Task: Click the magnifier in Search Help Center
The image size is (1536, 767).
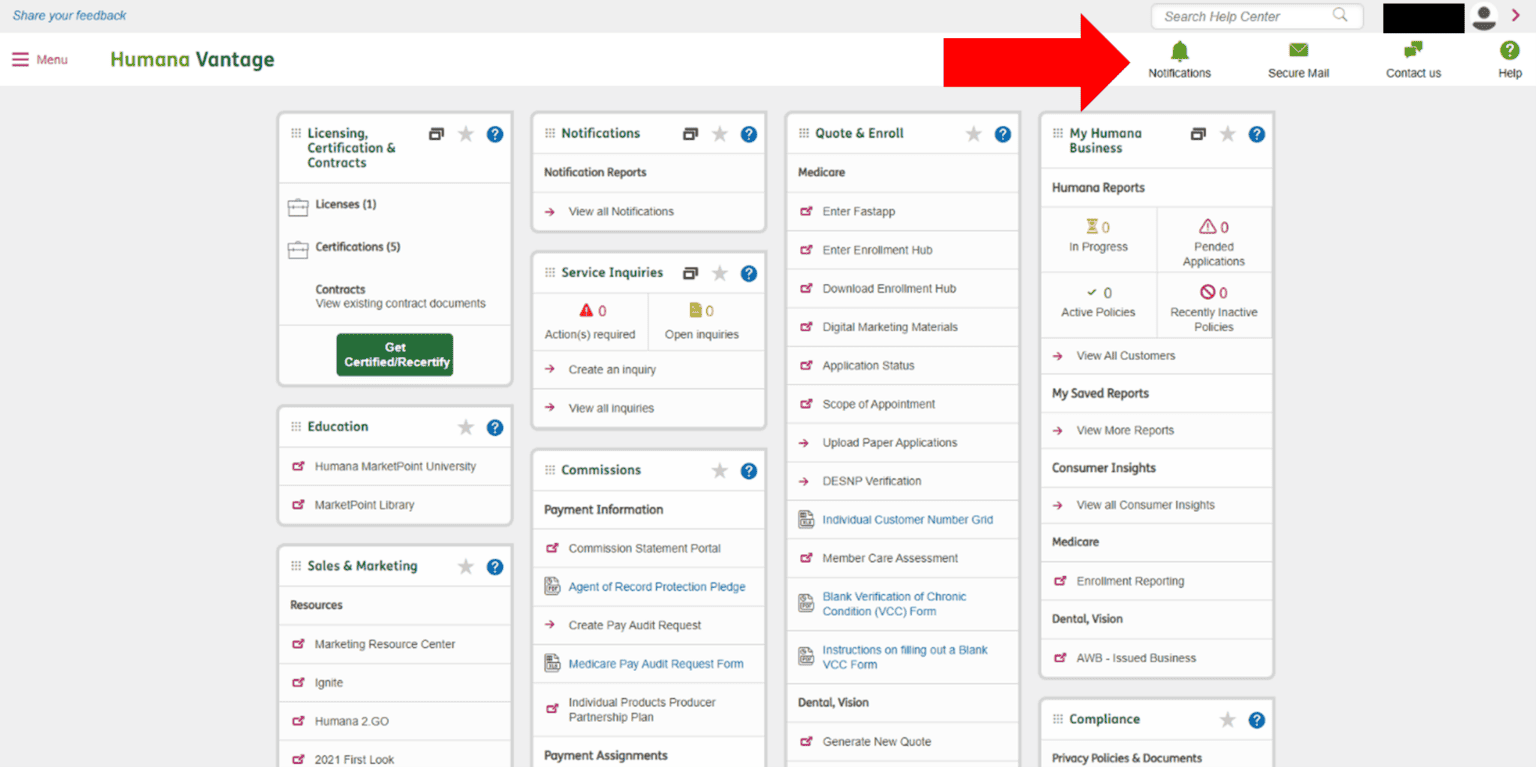Action: [x=1340, y=16]
